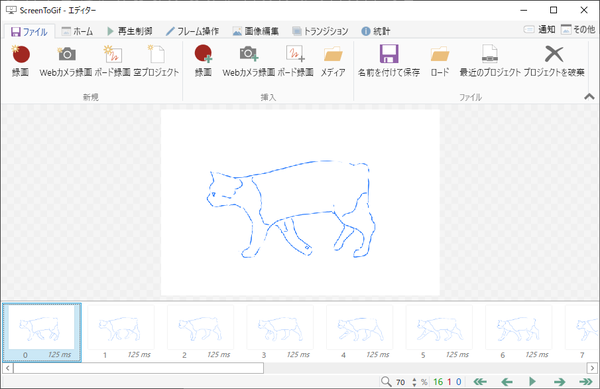This screenshot has width=600, height=389.
Task: Click the frame list horizontal scrollbar thumb
Action: coord(139,368)
